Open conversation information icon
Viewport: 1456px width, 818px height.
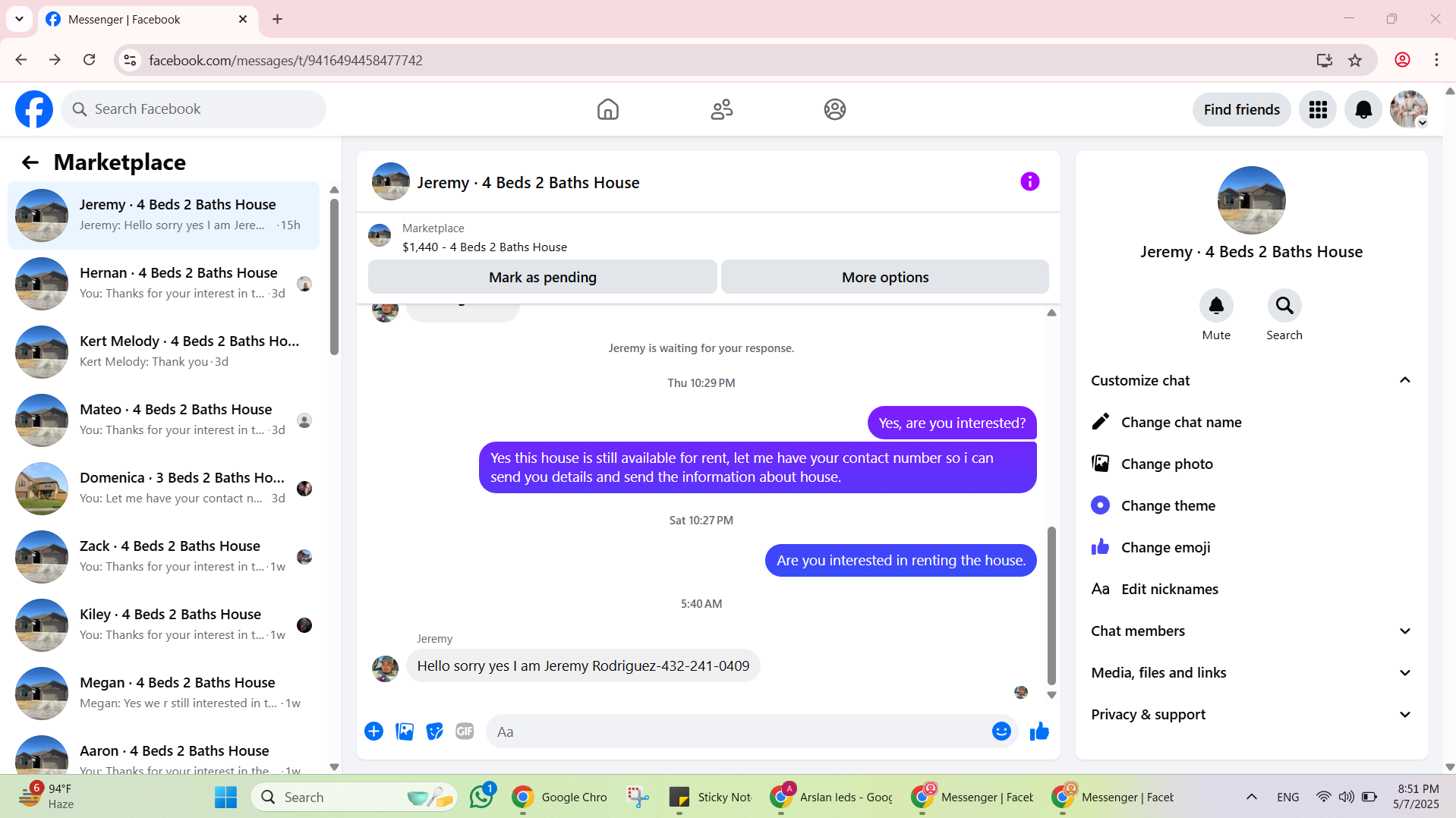click(x=1029, y=181)
